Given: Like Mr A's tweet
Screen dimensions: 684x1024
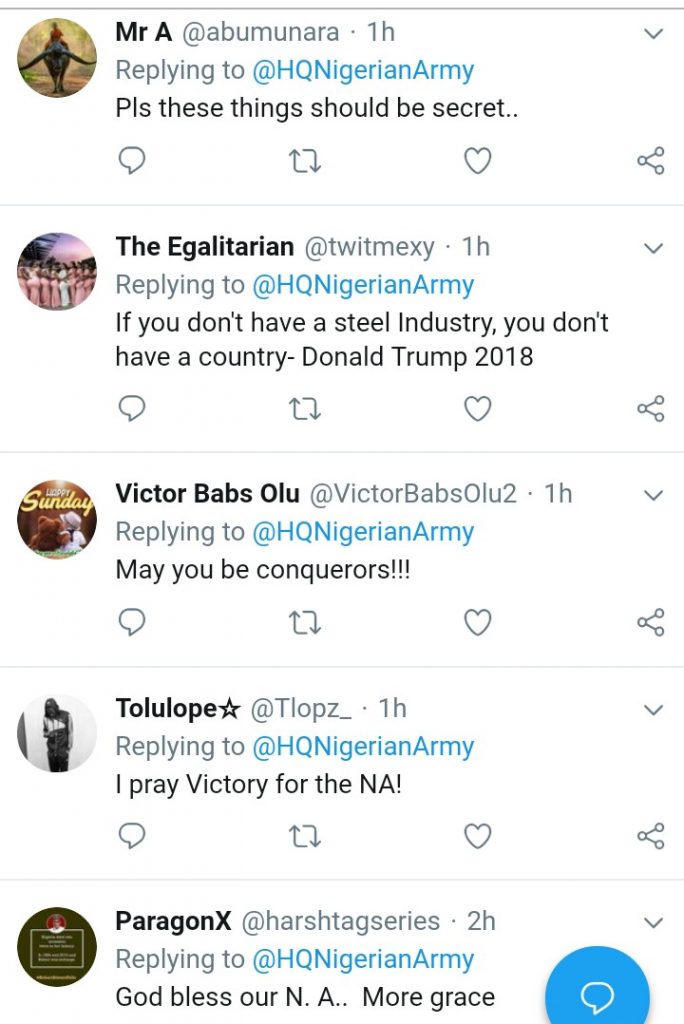Looking at the screenshot, I should (478, 160).
